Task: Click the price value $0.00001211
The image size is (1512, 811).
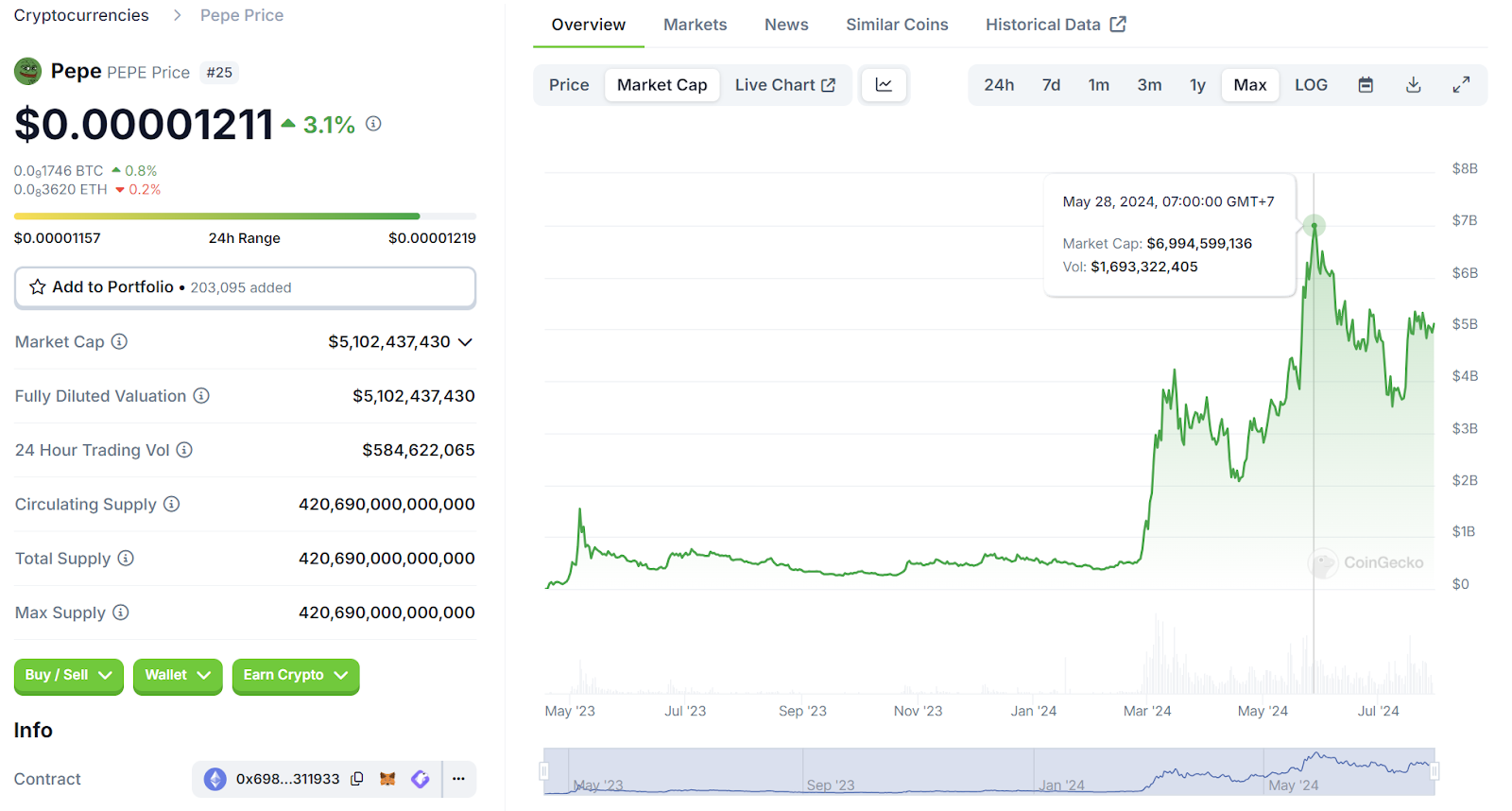Action: (x=144, y=124)
